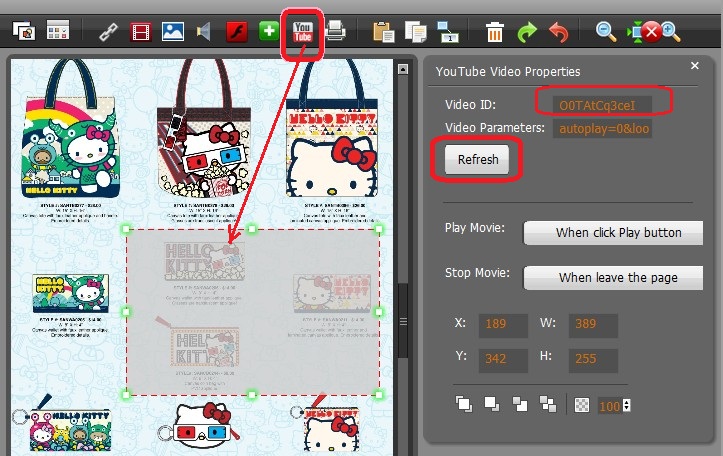Click the YouTube video insert icon
The image size is (723, 456).
point(302,32)
